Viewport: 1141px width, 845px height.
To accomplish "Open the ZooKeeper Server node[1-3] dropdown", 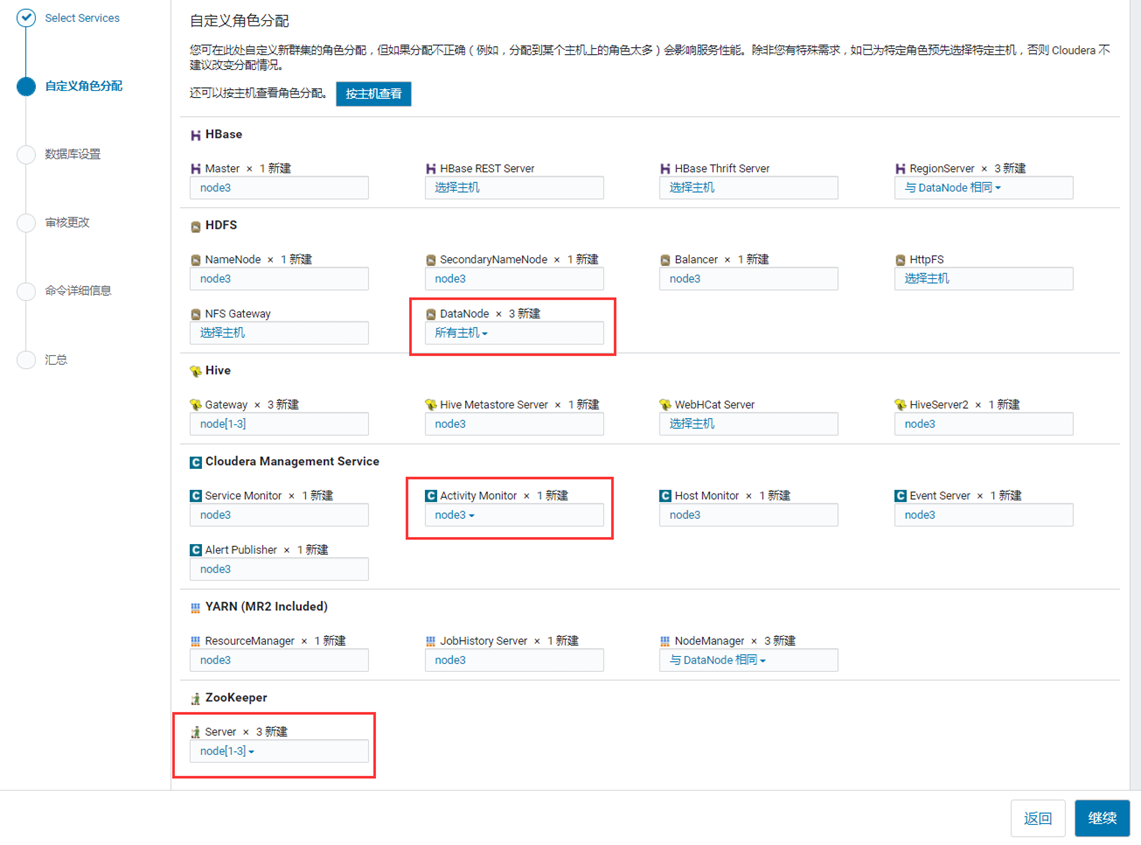I will 279,751.
